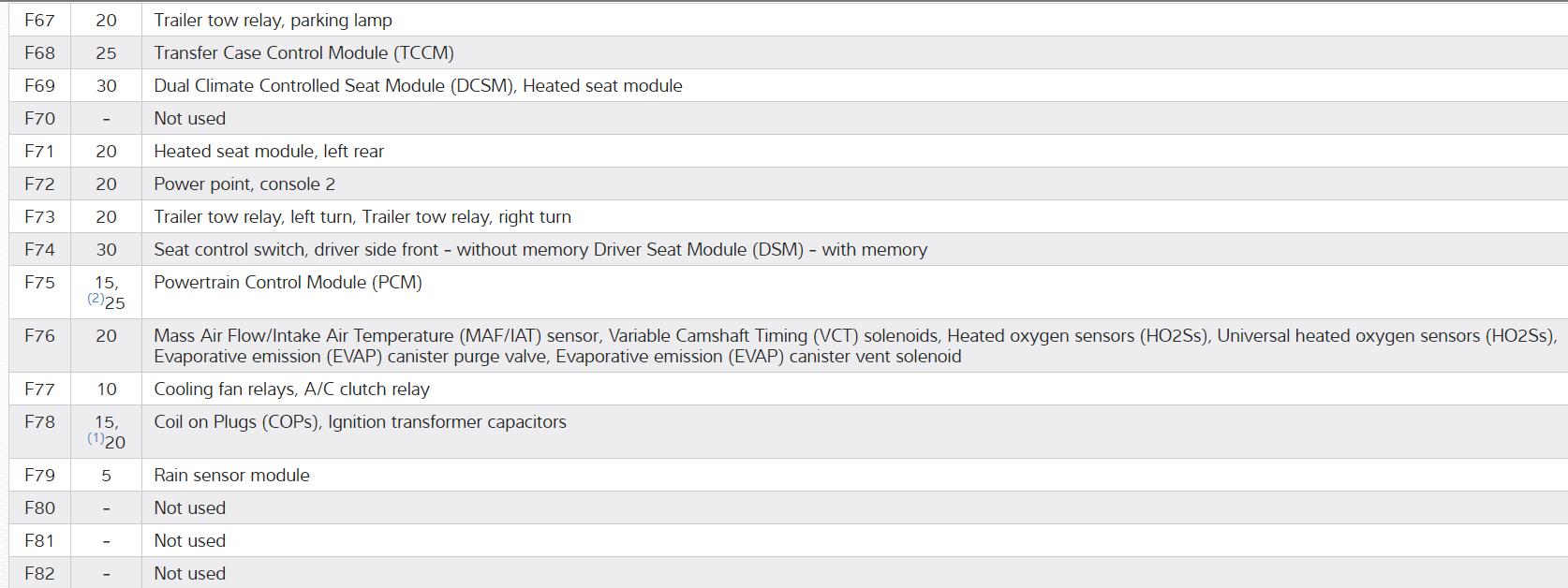This screenshot has height=588, width=1568.
Task: Click 'Not used' in the F70 row
Action: (x=189, y=119)
